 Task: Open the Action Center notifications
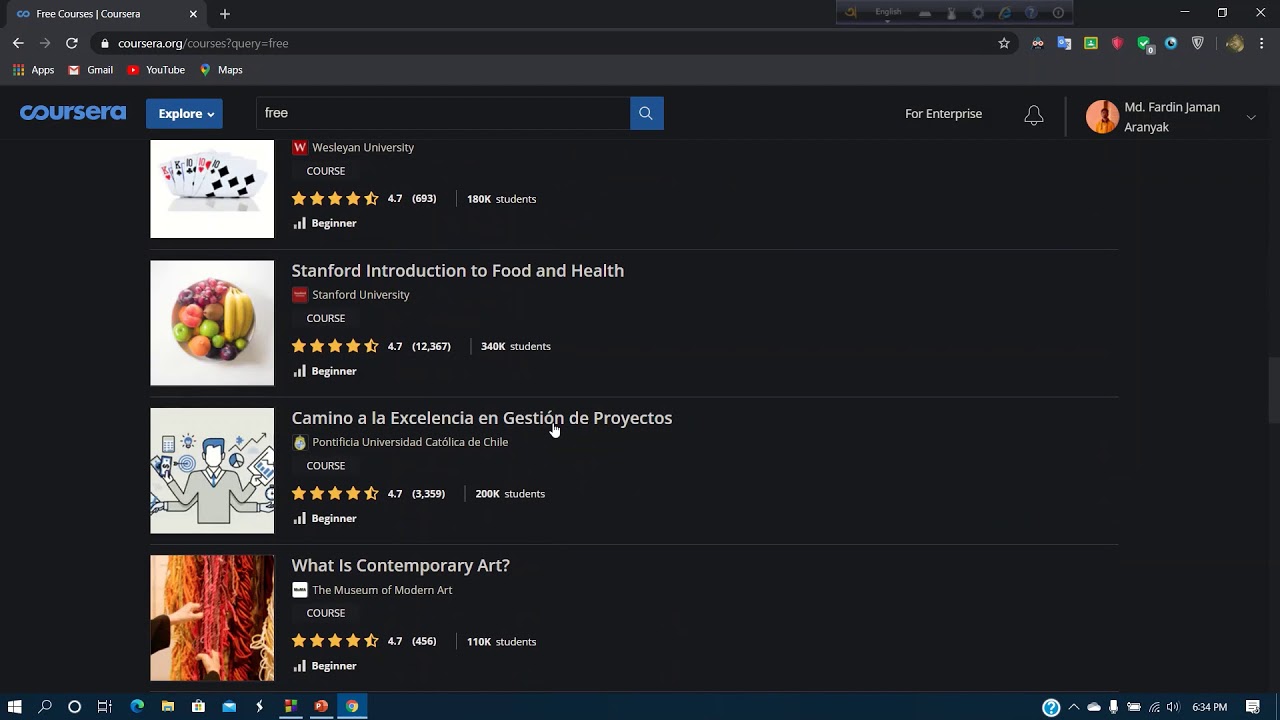coord(1253,707)
